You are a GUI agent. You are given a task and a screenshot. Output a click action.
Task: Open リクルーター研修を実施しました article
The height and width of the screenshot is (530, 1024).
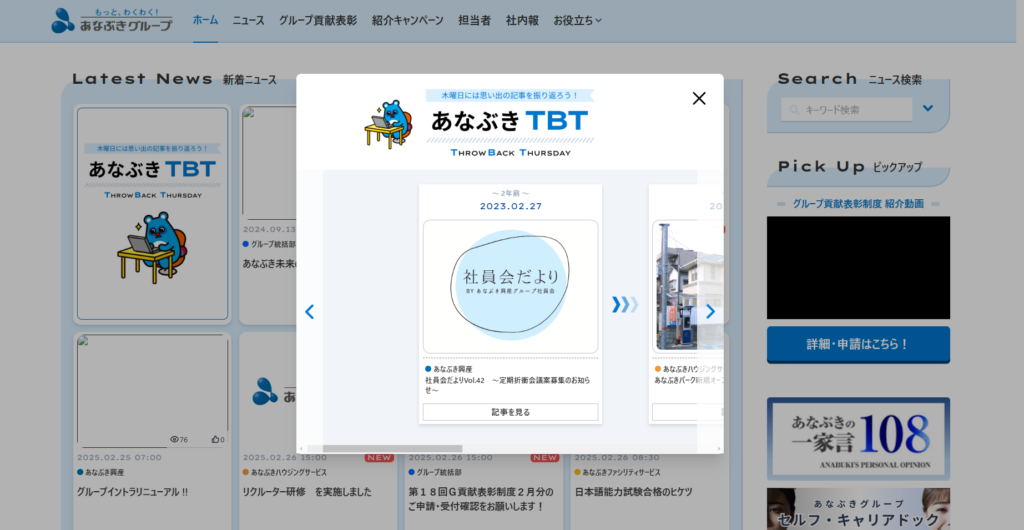point(307,492)
